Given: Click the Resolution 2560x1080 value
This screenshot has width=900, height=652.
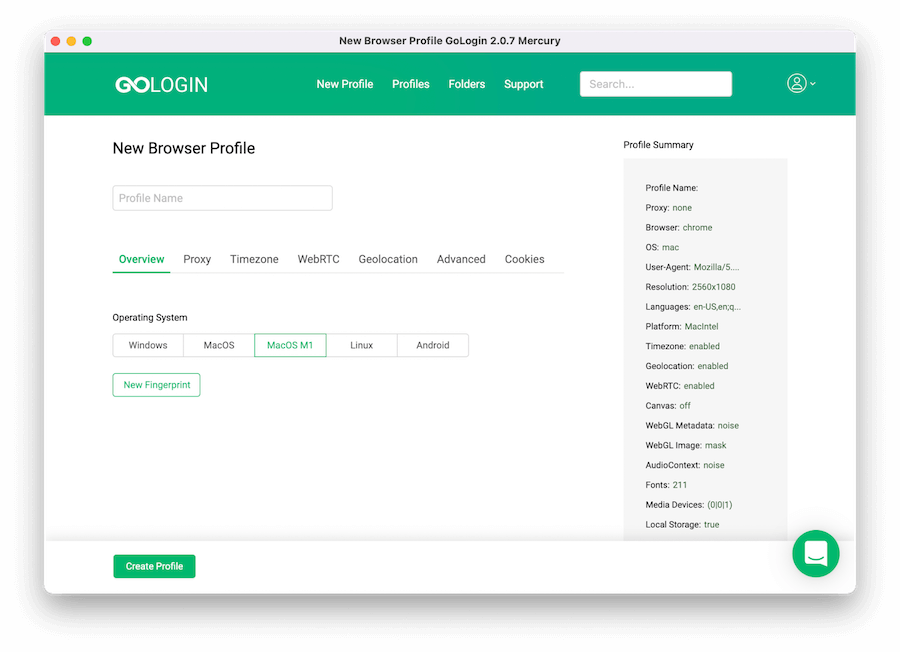Looking at the screenshot, I should [713, 287].
